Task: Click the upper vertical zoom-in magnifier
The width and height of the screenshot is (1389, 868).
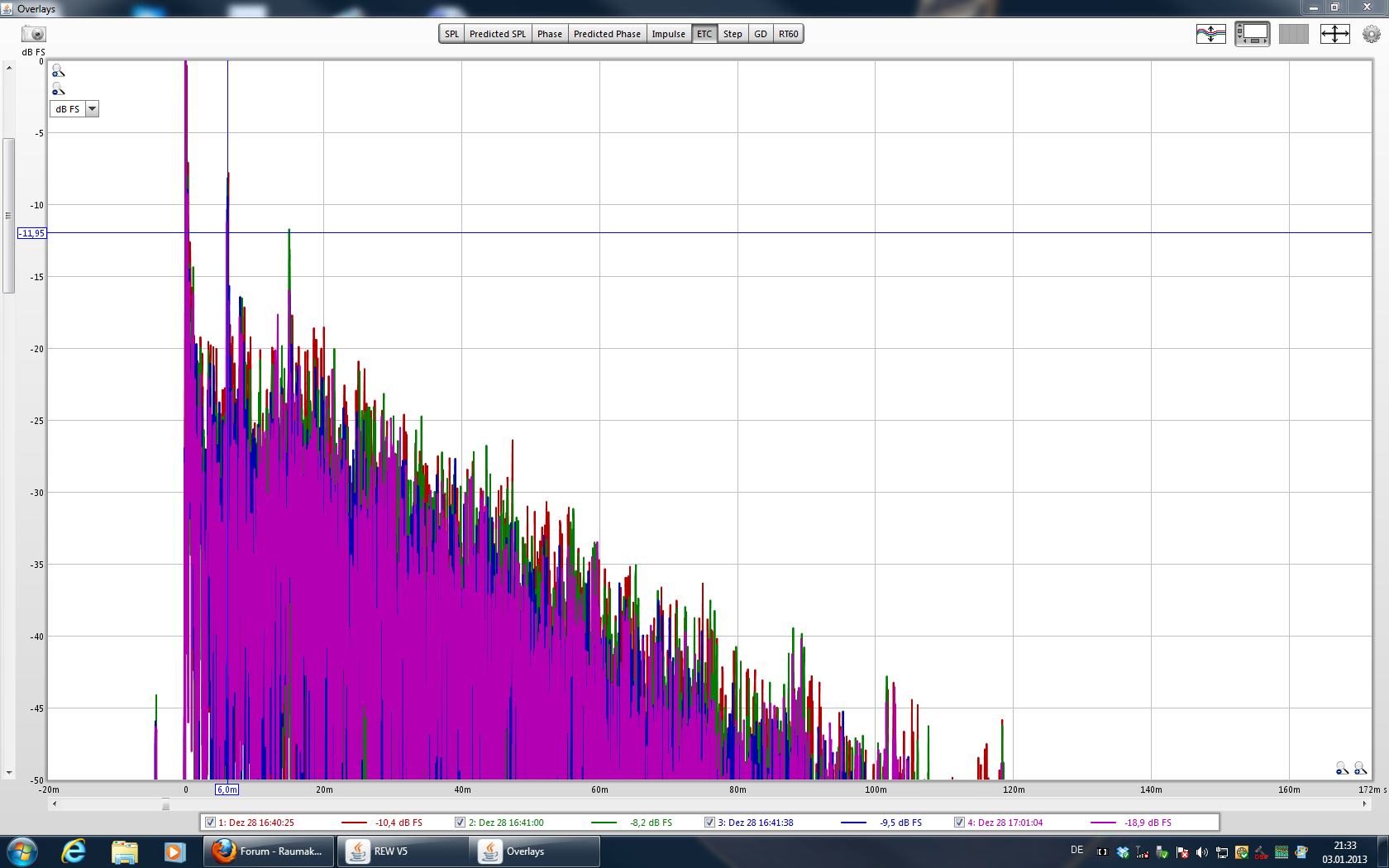Action: pyautogui.click(x=58, y=71)
